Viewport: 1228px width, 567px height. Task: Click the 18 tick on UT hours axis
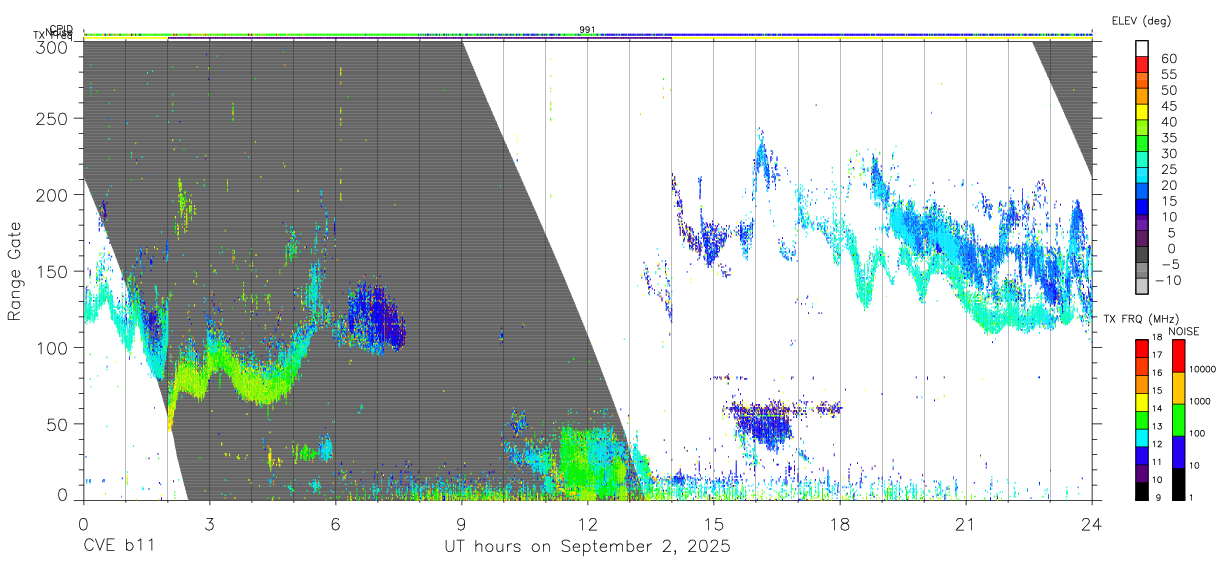(x=840, y=523)
